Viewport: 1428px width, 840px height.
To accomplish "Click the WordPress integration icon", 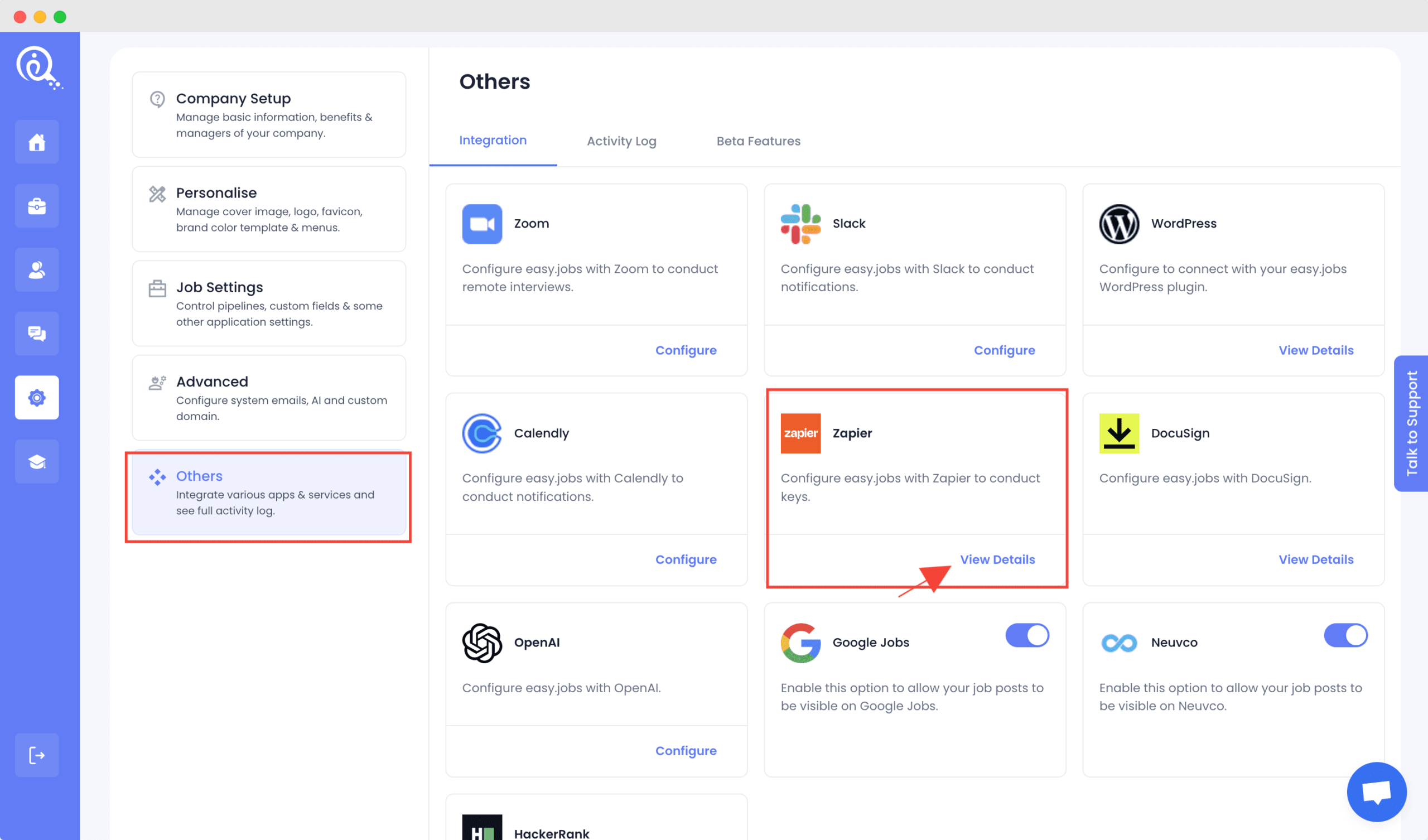I will (x=1119, y=223).
